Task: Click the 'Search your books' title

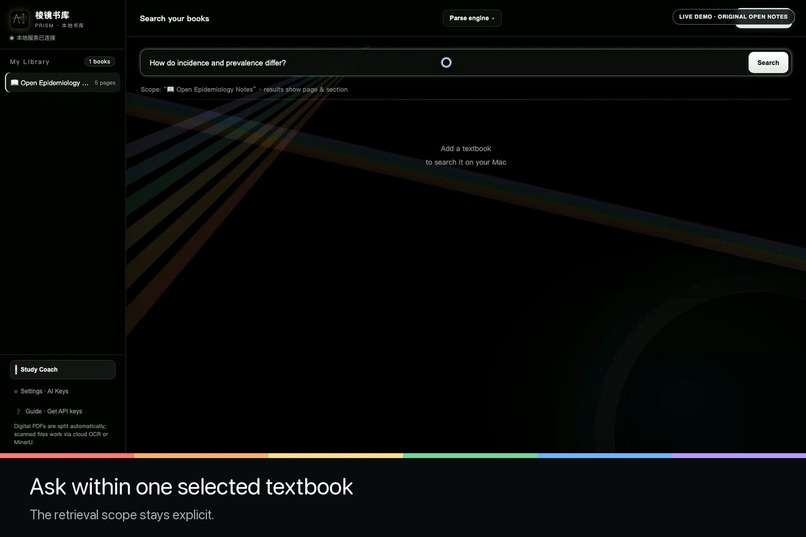Action: pos(174,18)
